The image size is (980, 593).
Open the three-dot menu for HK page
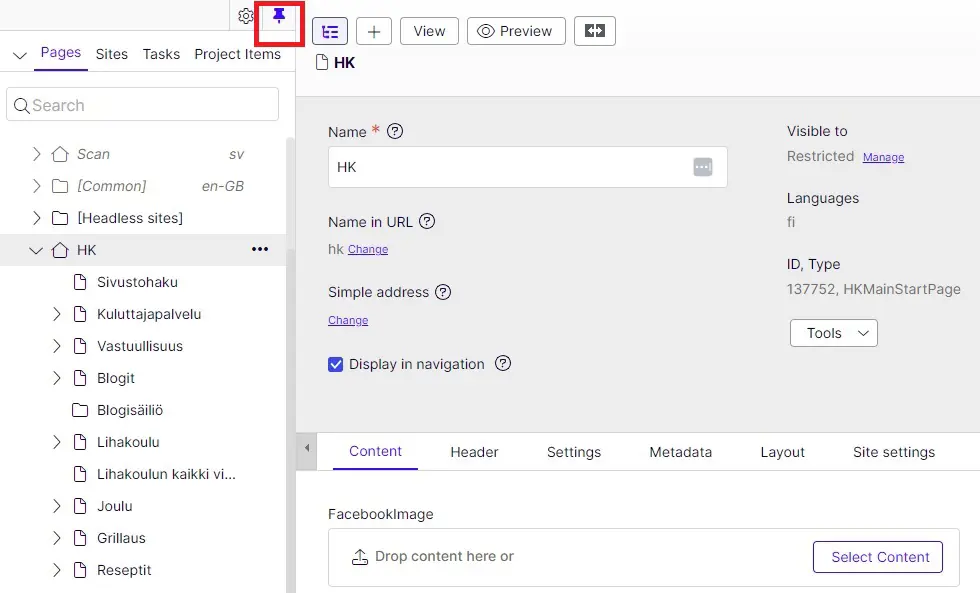pos(260,250)
